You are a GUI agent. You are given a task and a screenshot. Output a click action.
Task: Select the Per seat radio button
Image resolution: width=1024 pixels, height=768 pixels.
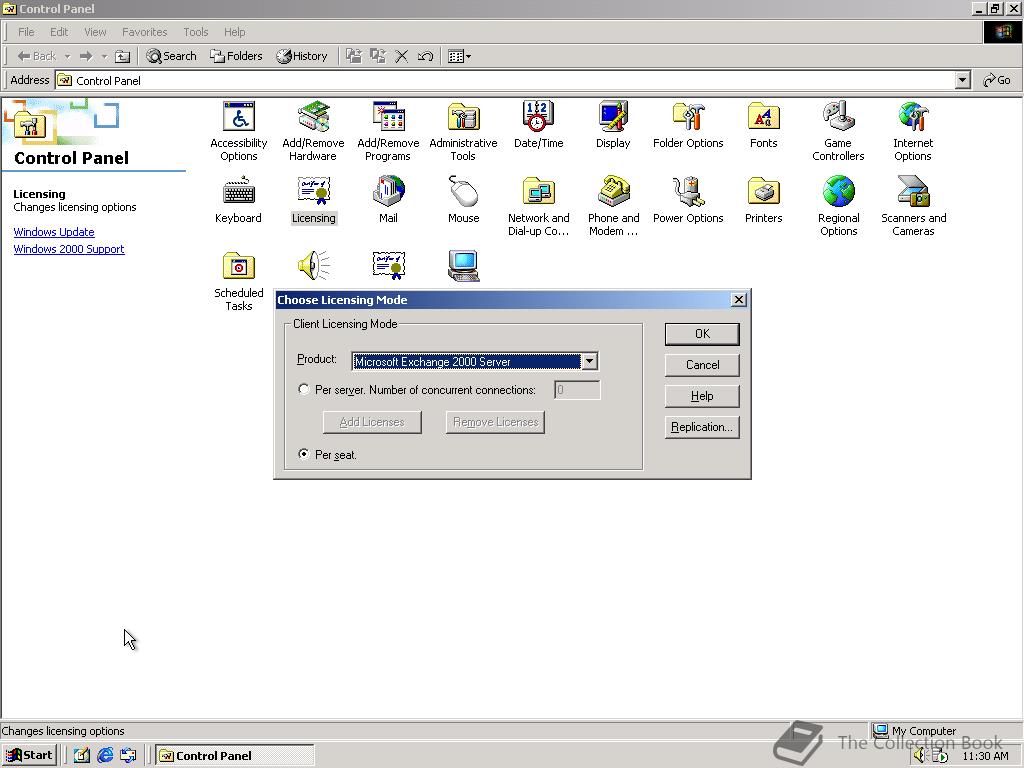click(304, 454)
